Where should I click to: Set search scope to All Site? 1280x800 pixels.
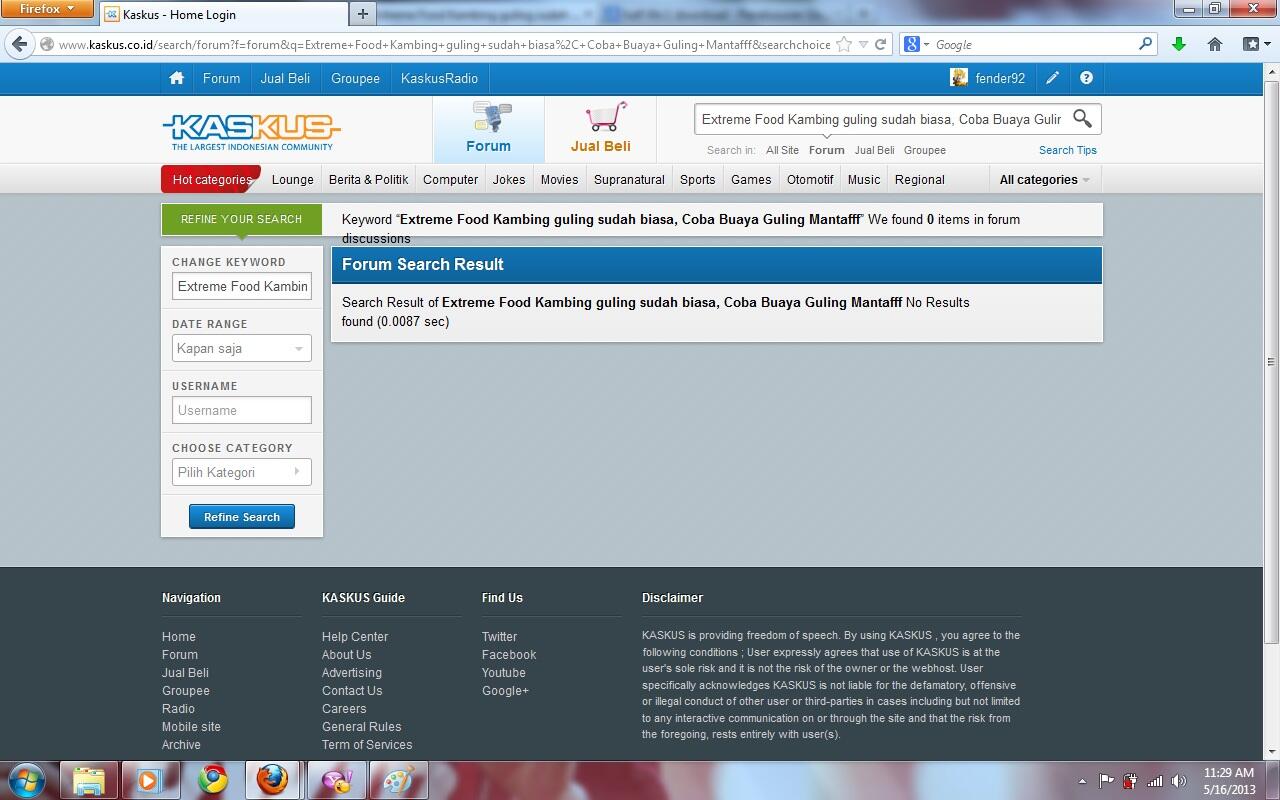point(782,150)
